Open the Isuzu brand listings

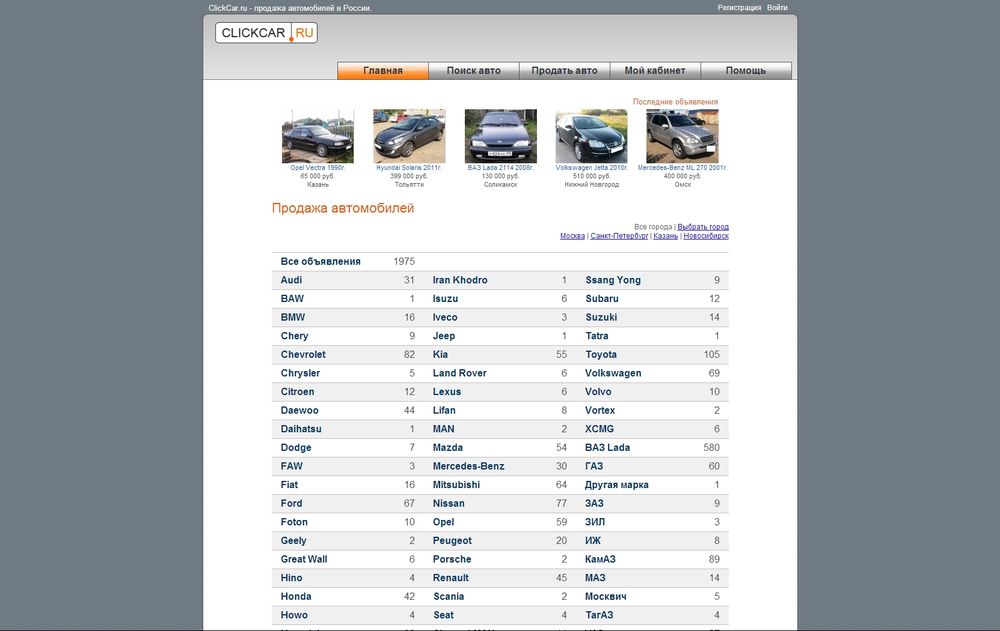tap(445, 299)
